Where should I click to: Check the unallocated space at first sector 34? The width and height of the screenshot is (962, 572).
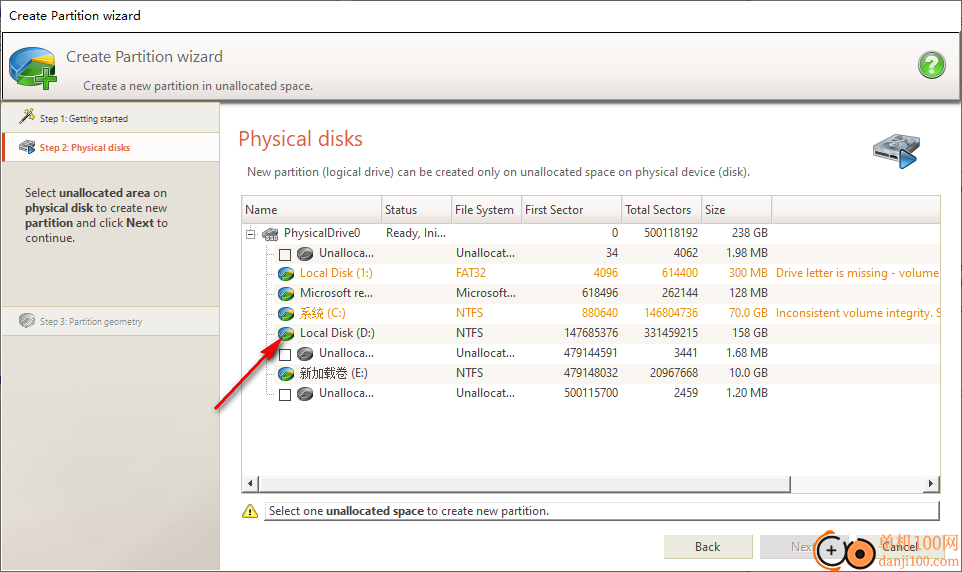coord(285,254)
